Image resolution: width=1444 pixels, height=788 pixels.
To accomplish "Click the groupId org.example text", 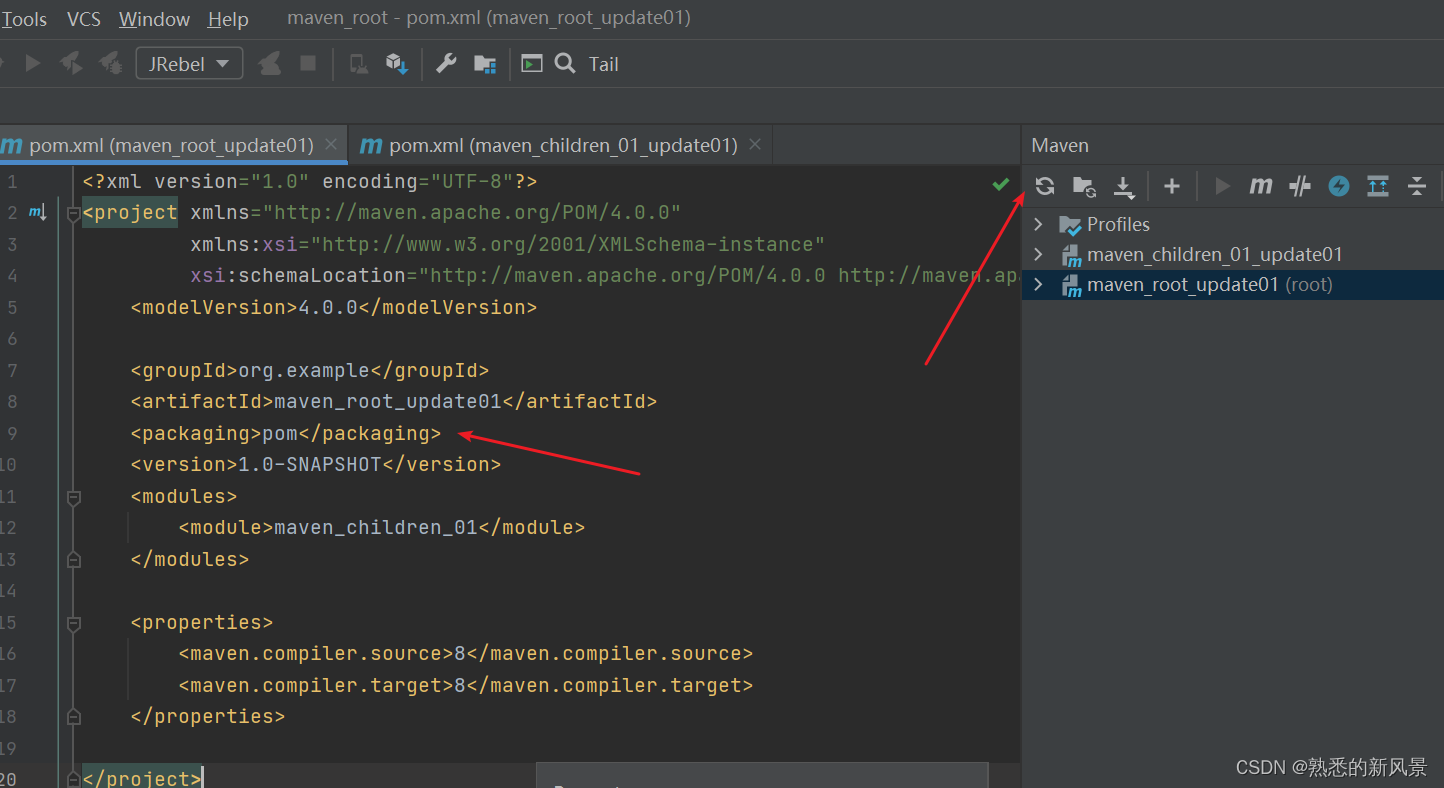I will [304, 370].
